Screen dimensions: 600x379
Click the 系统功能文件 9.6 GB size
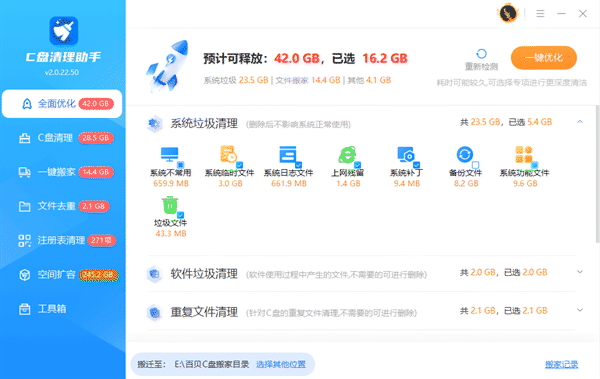coord(525,183)
